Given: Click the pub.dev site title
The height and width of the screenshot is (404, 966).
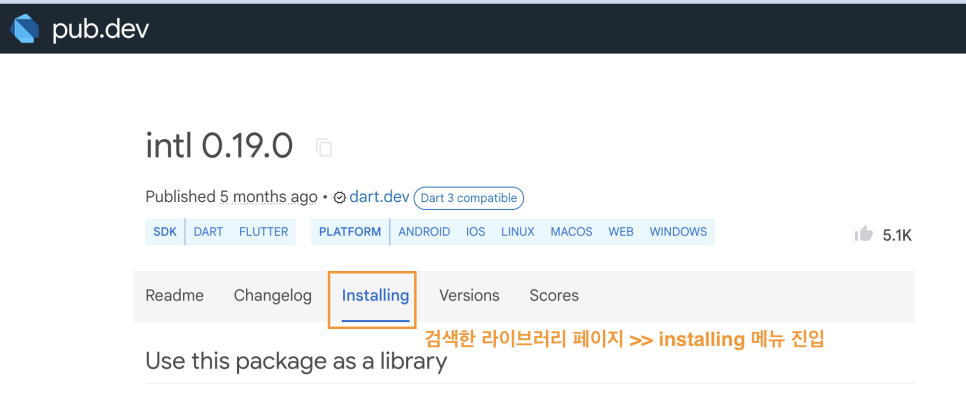Looking at the screenshot, I should (x=100, y=29).
